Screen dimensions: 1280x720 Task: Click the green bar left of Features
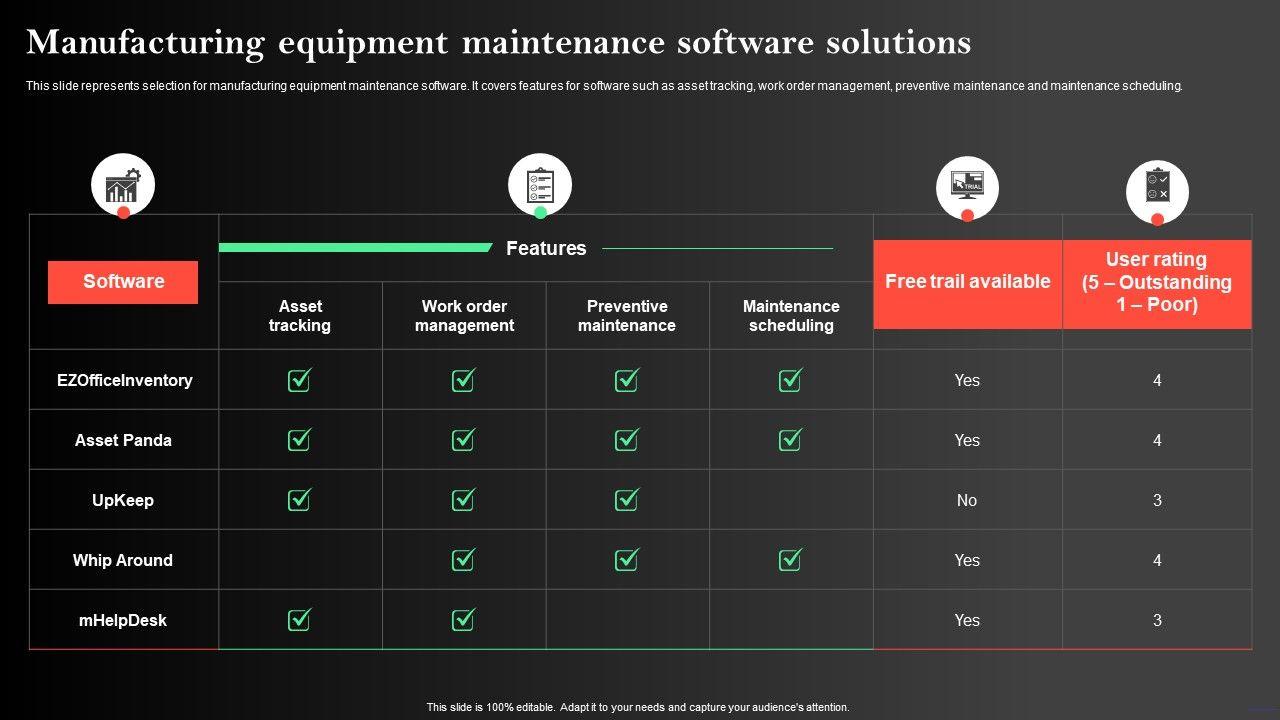tap(355, 247)
